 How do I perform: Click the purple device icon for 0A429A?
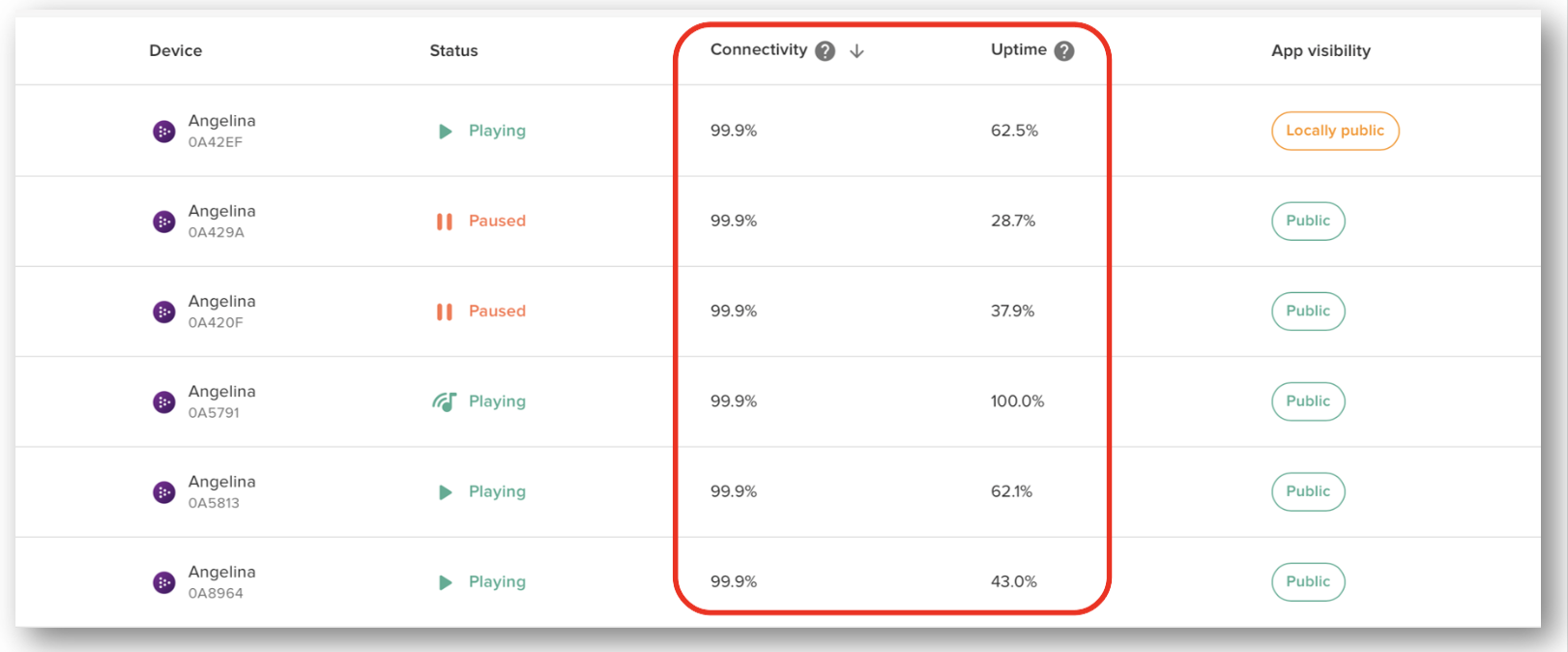coord(164,222)
